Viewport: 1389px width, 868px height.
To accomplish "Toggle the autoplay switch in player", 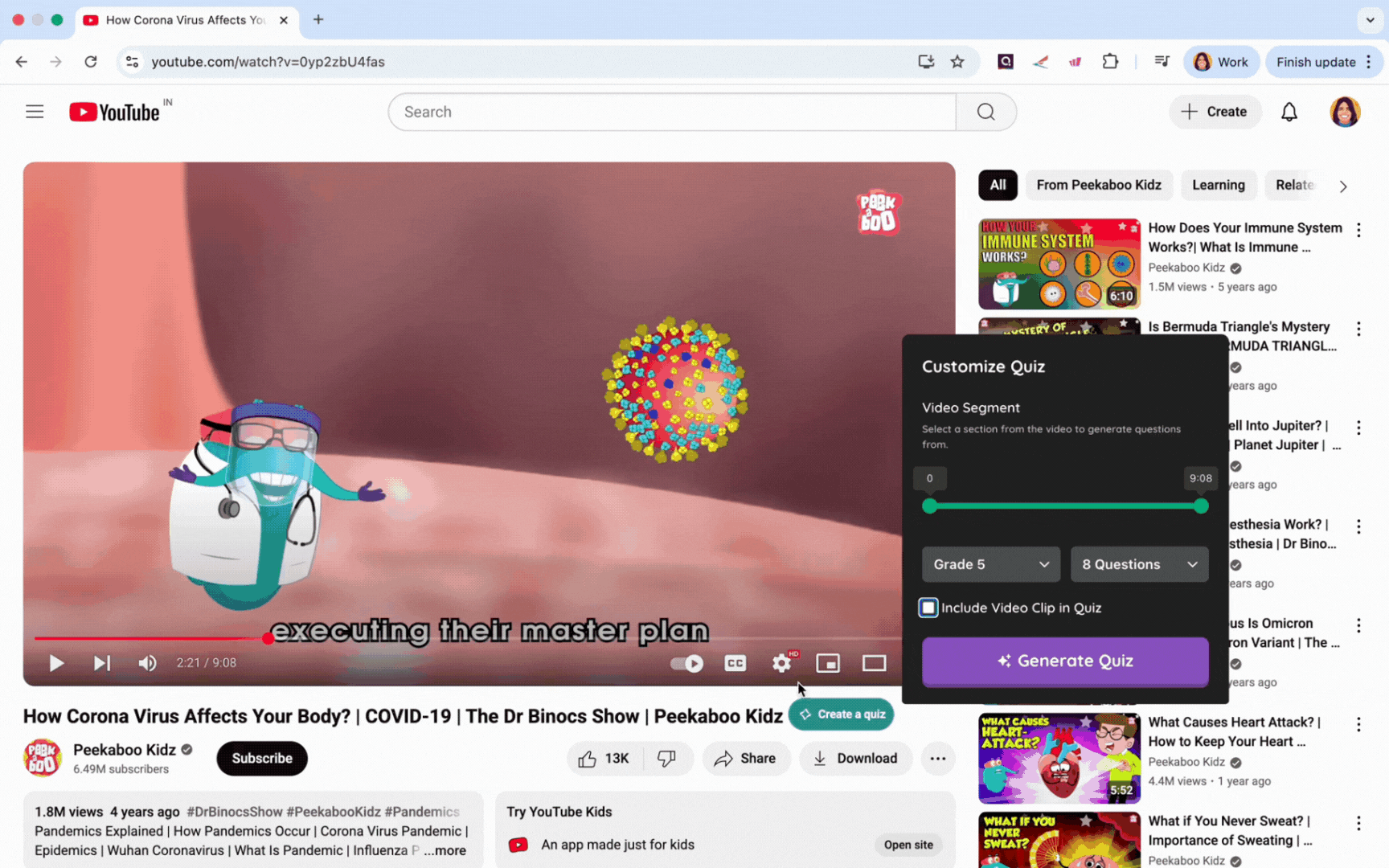I will 686,663.
